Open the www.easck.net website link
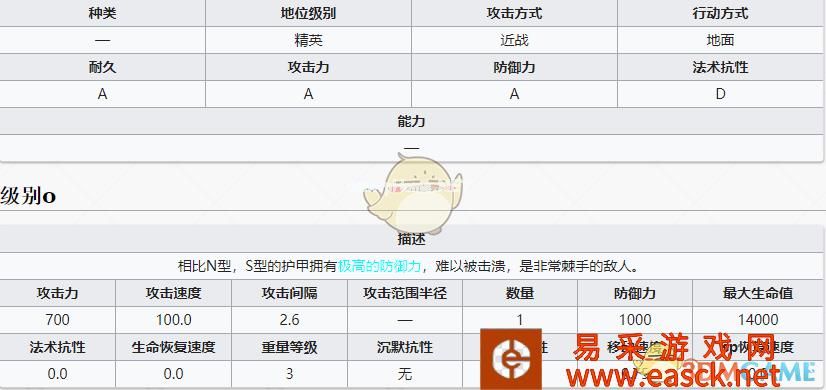826x390 pixels. 673,376
